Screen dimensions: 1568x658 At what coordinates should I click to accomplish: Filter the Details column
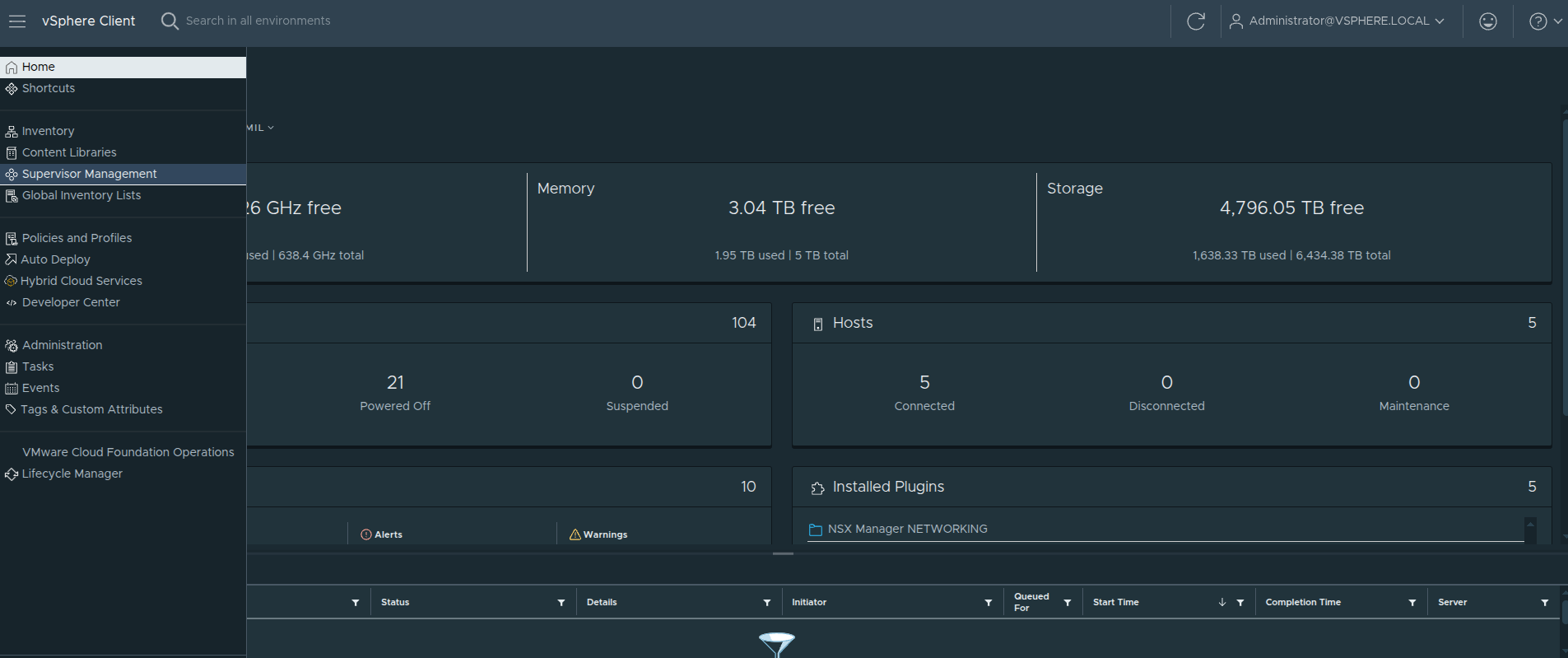pos(767,603)
